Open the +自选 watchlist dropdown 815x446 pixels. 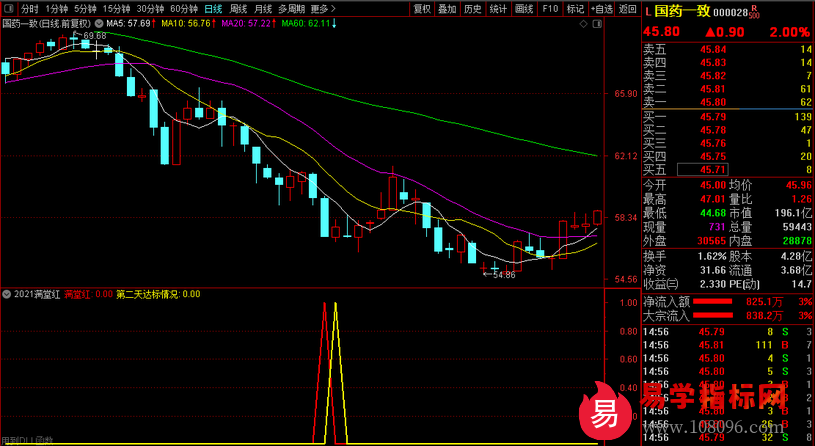(x=600, y=9)
